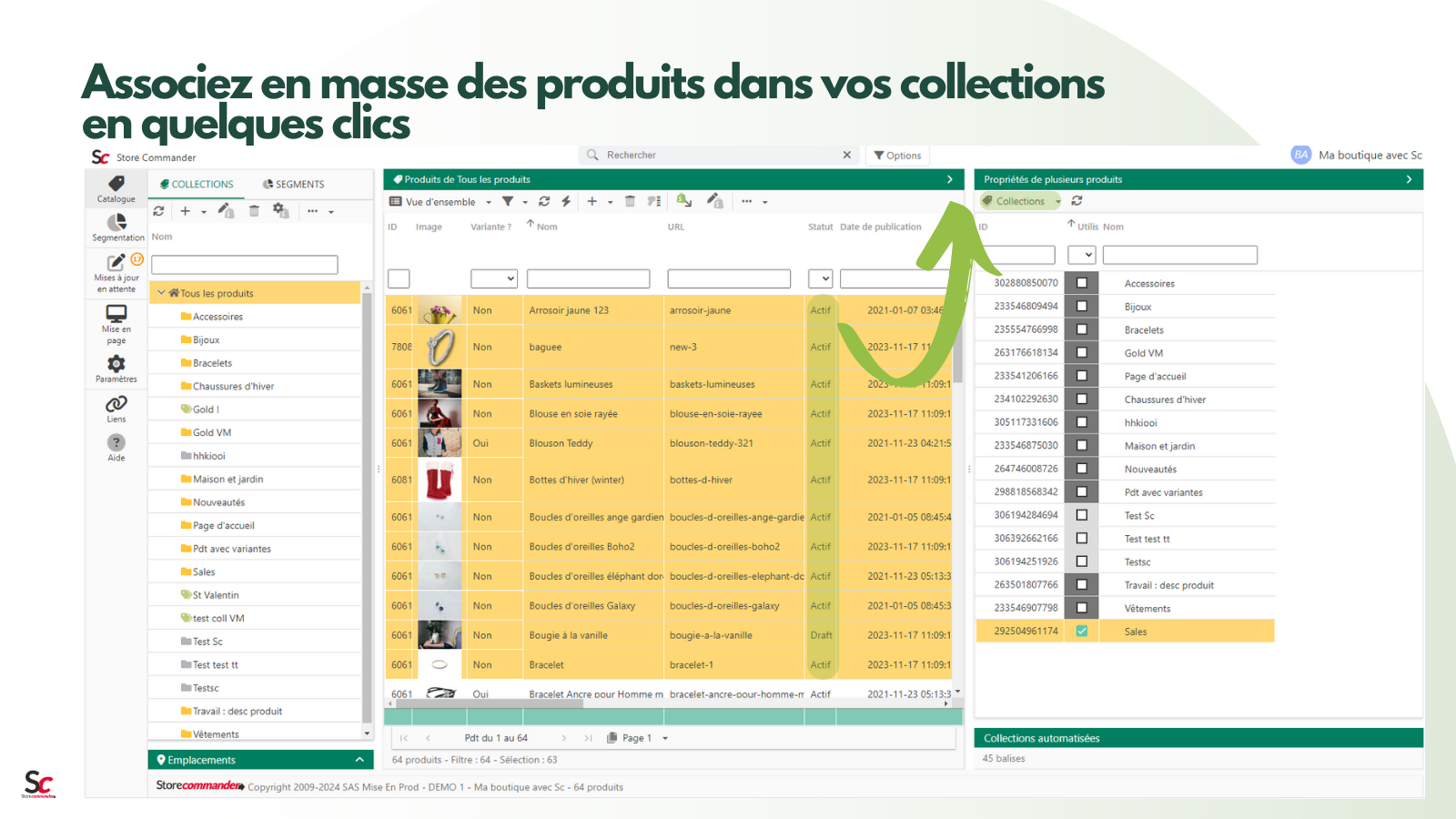Click the lightning bolt quick action icon
1456x819 pixels.
(566, 201)
